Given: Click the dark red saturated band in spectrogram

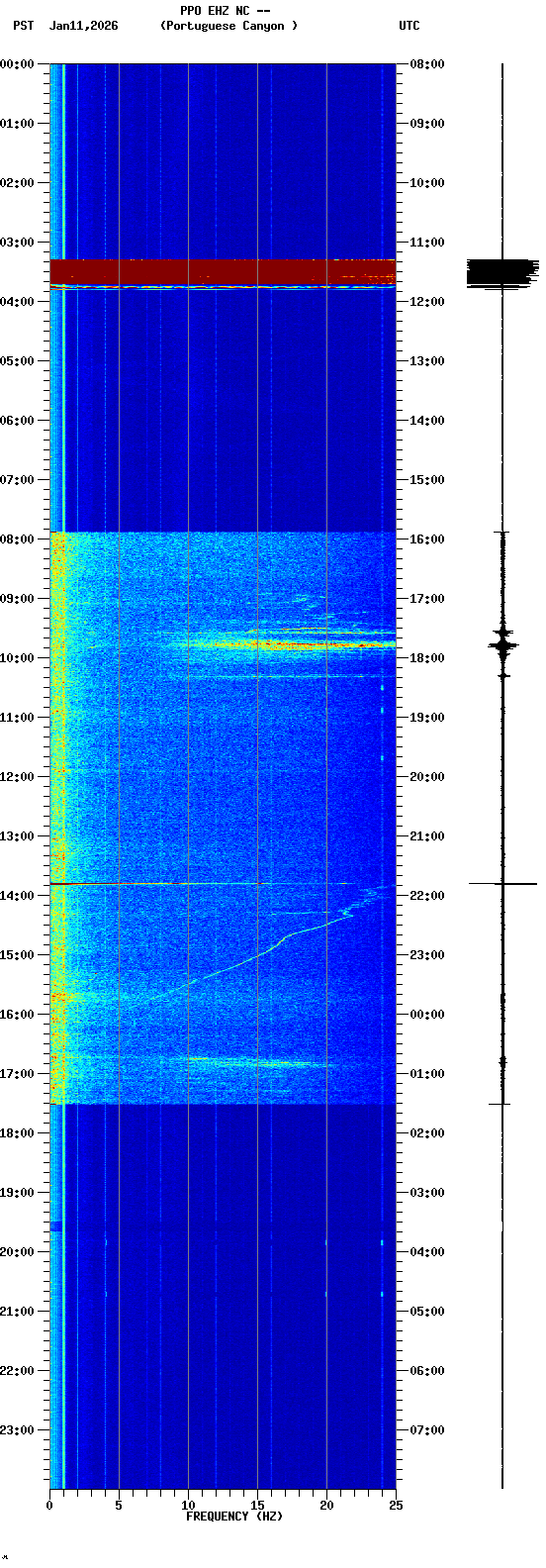Looking at the screenshot, I should click(223, 271).
